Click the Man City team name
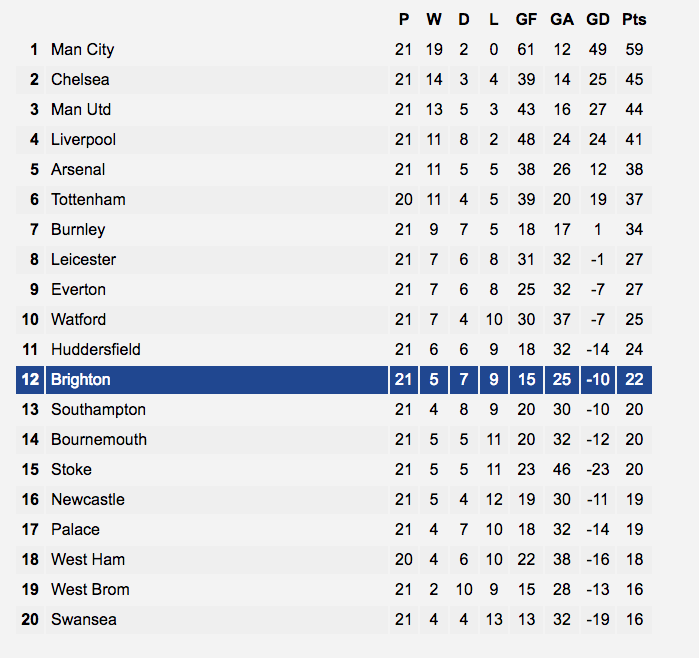The height and width of the screenshot is (658, 699). tap(82, 49)
